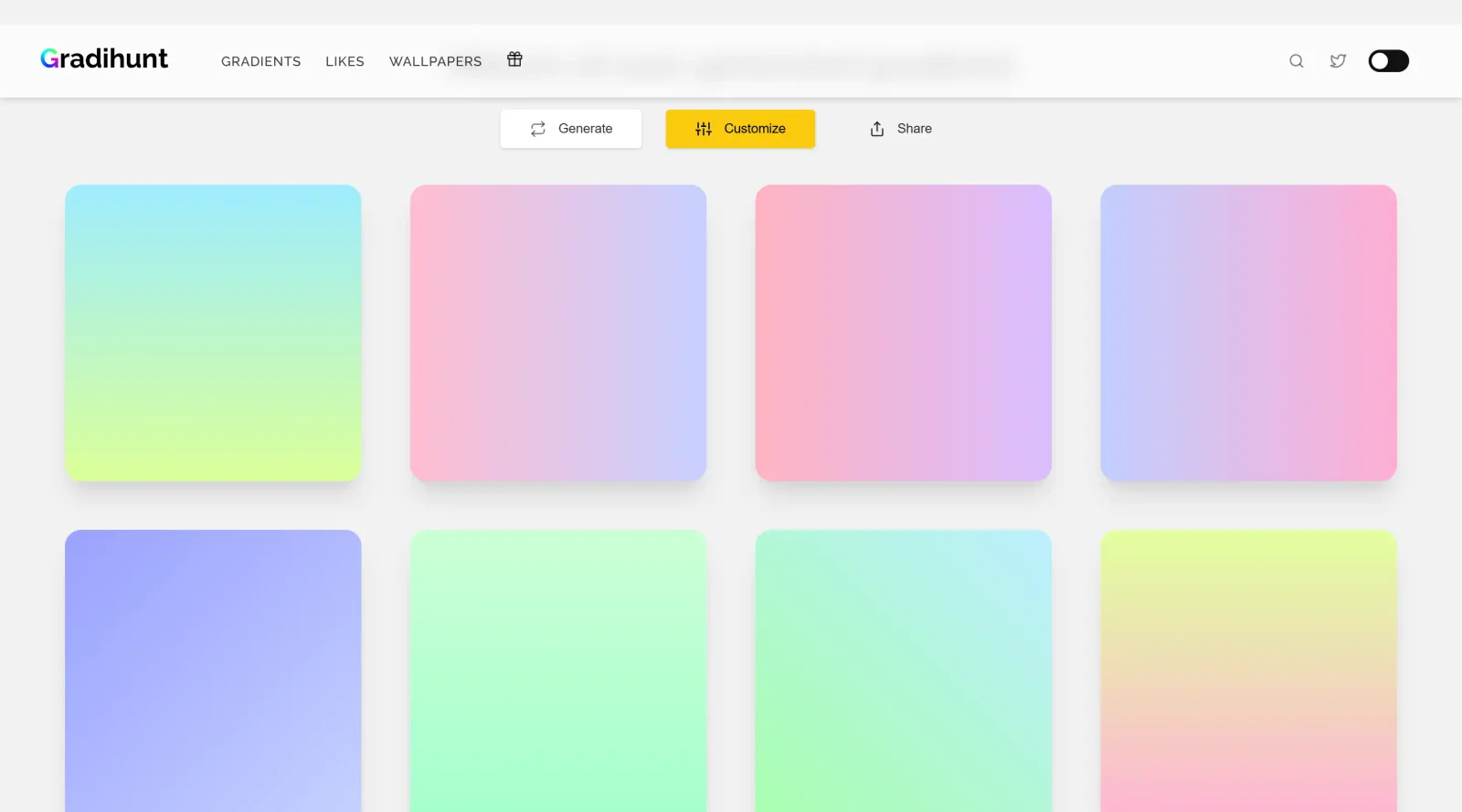1462x812 pixels.
Task: Toggle the dark mode switch
Action: (x=1388, y=61)
